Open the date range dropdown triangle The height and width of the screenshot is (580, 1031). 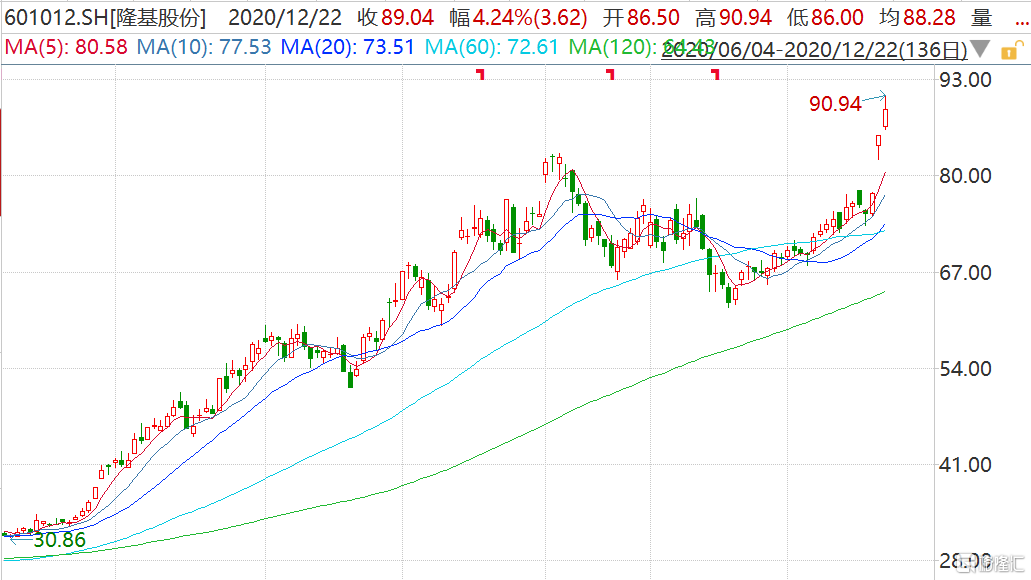tap(980, 49)
